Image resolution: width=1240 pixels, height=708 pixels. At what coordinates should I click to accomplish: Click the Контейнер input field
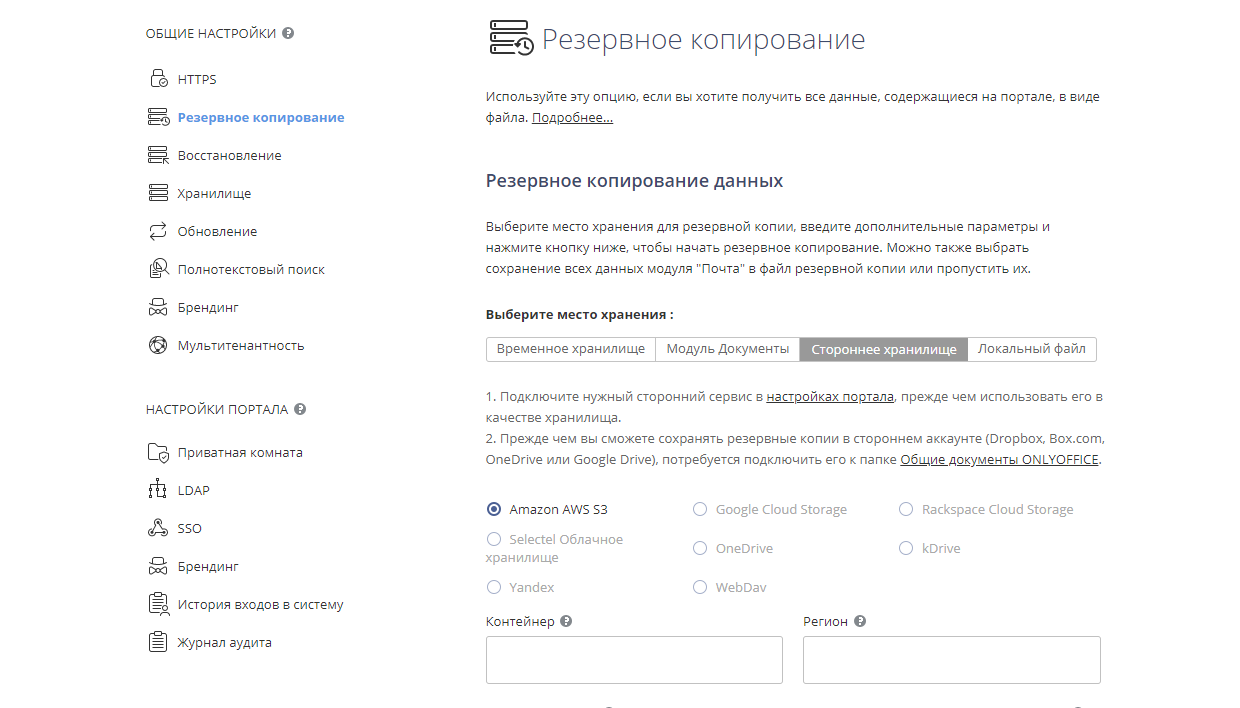coord(634,660)
